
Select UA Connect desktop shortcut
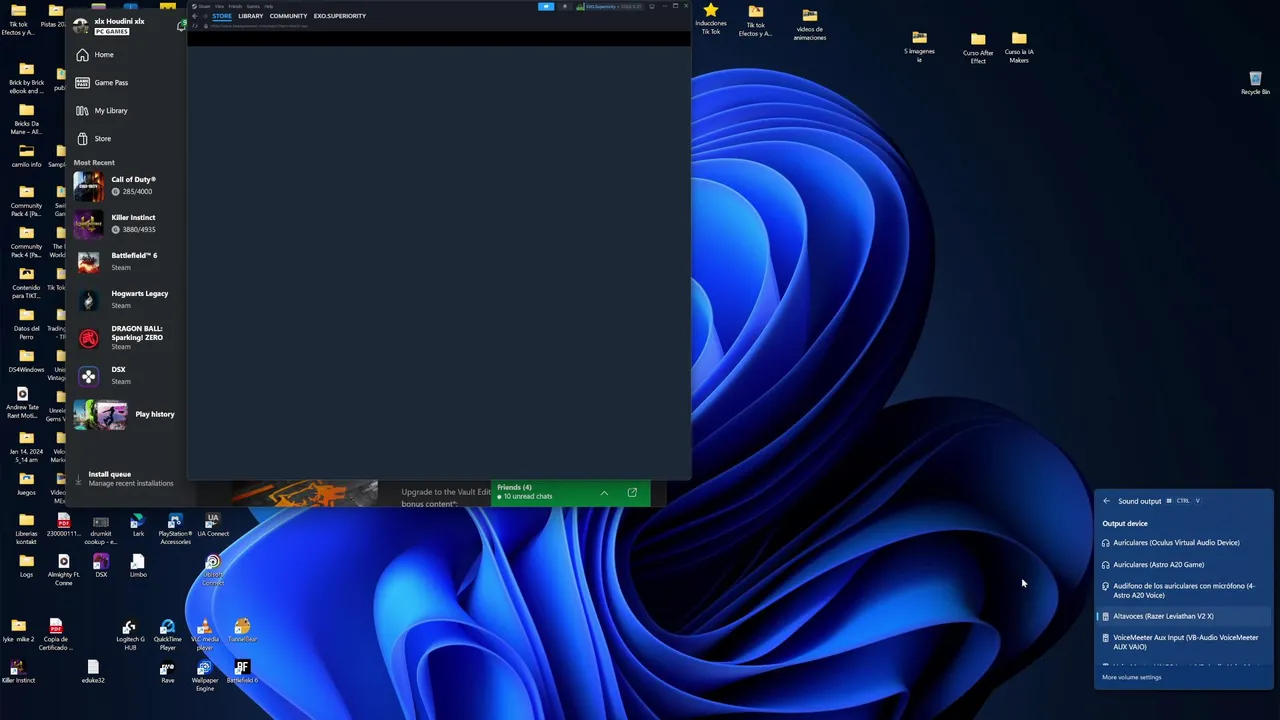click(213, 525)
